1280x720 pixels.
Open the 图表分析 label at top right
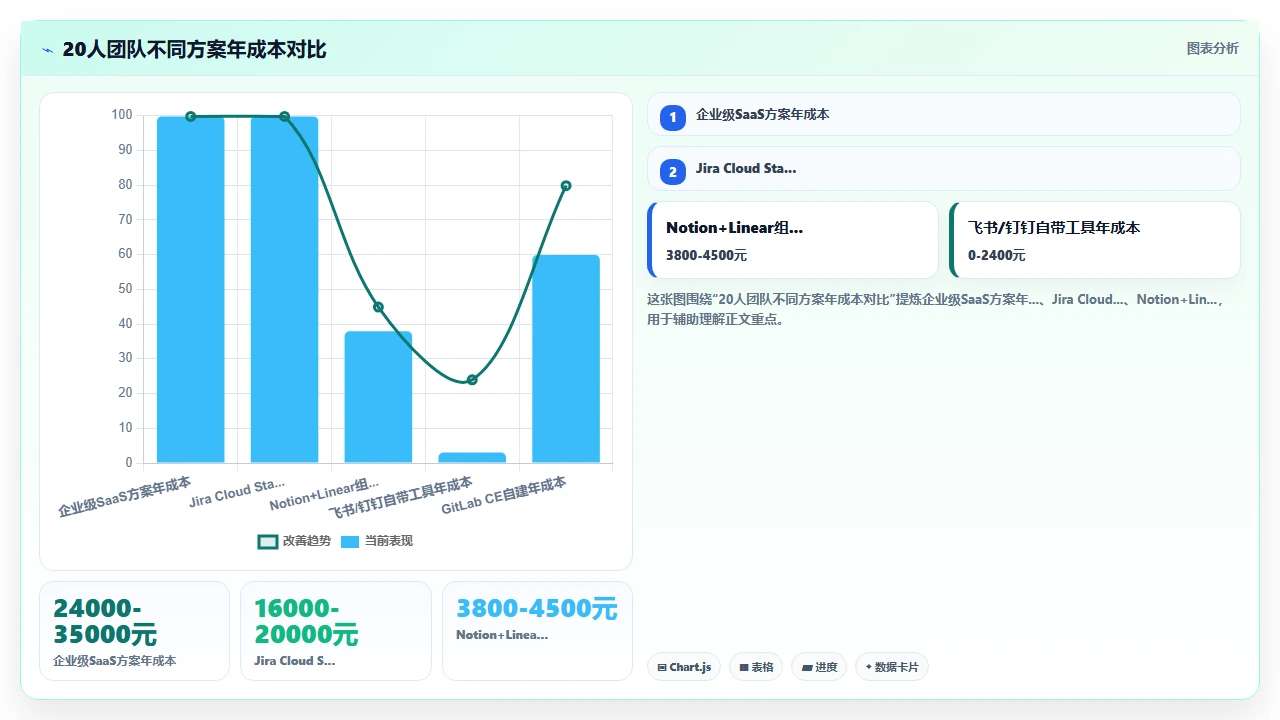click(x=1212, y=49)
